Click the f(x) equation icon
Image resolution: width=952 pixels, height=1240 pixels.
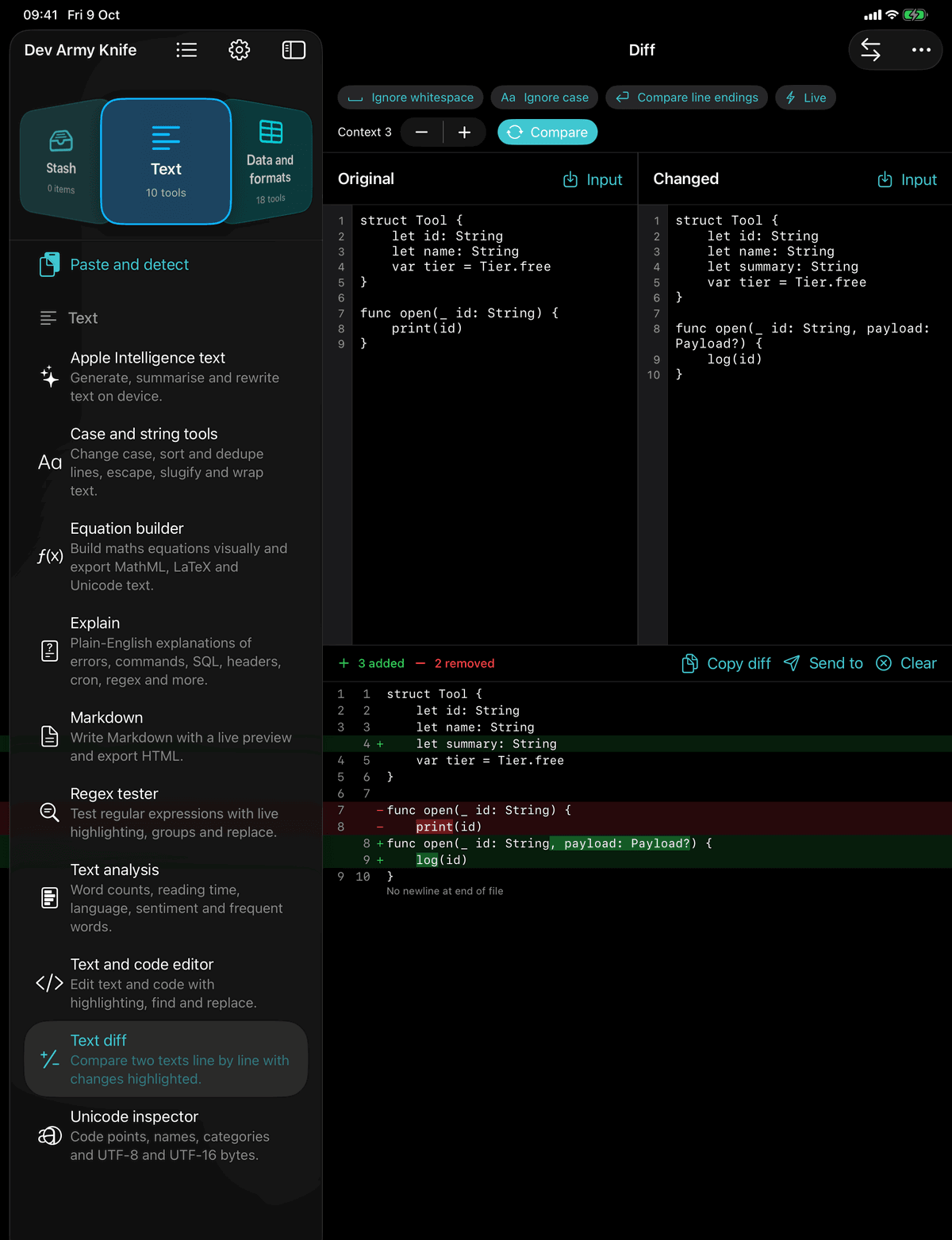(50, 556)
